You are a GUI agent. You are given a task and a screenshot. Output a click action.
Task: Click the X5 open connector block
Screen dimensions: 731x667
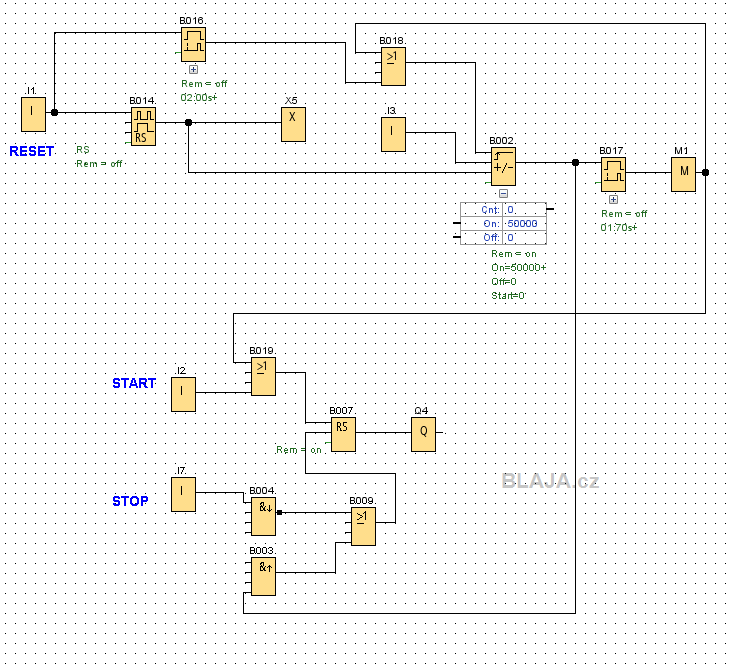click(293, 124)
